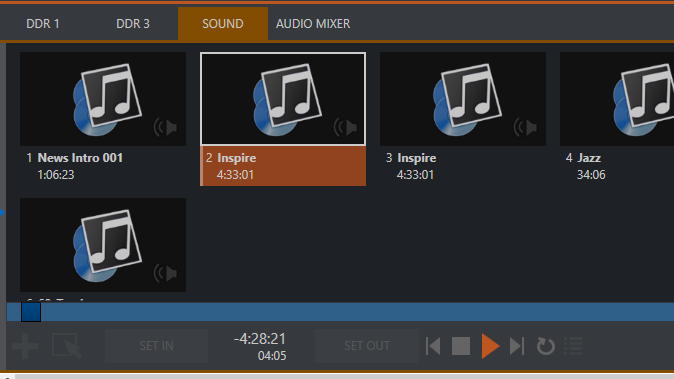Toggle speaker icon on clip 2 Inspire
This screenshot has width=674, height=379.
tap(346, 127)
